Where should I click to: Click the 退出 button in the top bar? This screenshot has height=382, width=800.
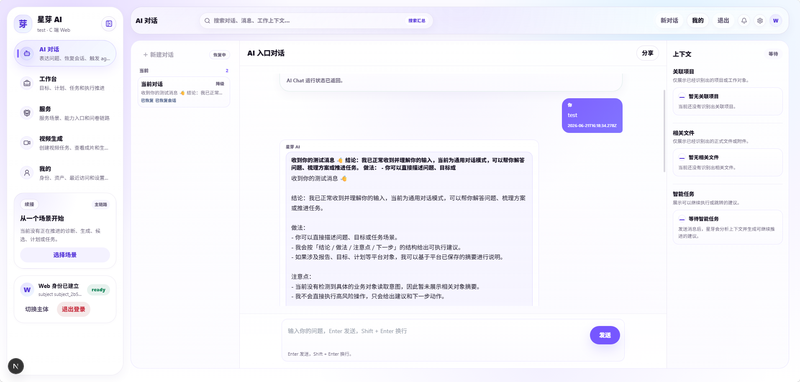(723, 21)
